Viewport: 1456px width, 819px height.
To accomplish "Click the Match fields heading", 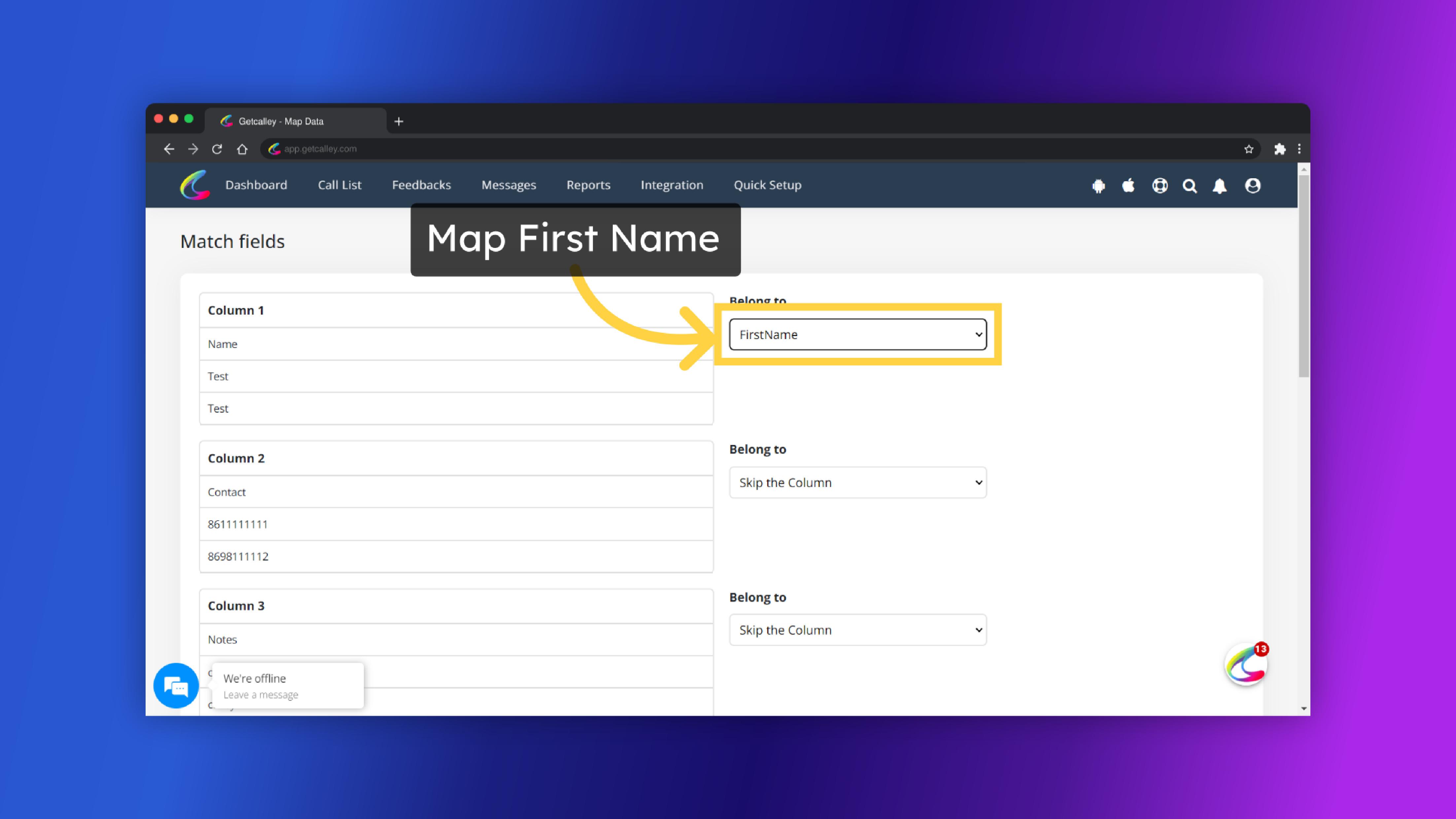I will 232,242.
